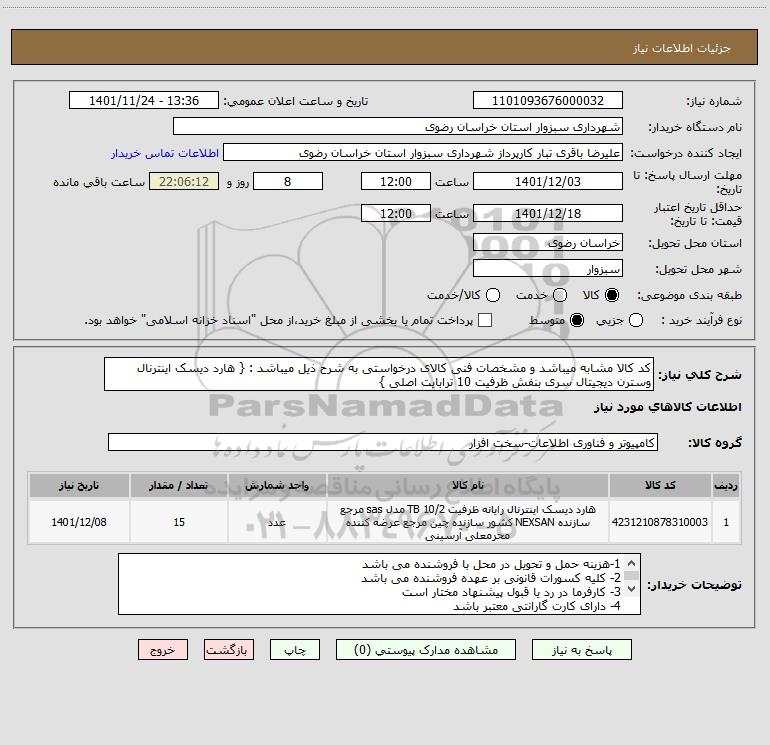Click validity time field beside 1401/12/18
The image size is (770, 745).
click(x=396, y=213)
